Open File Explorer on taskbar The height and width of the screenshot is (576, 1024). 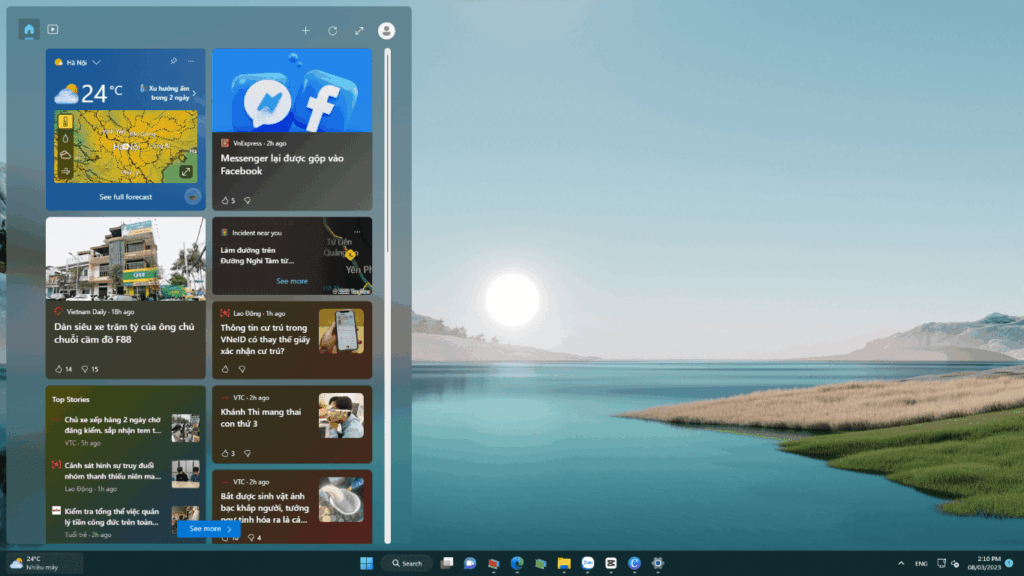pos(564,563)
